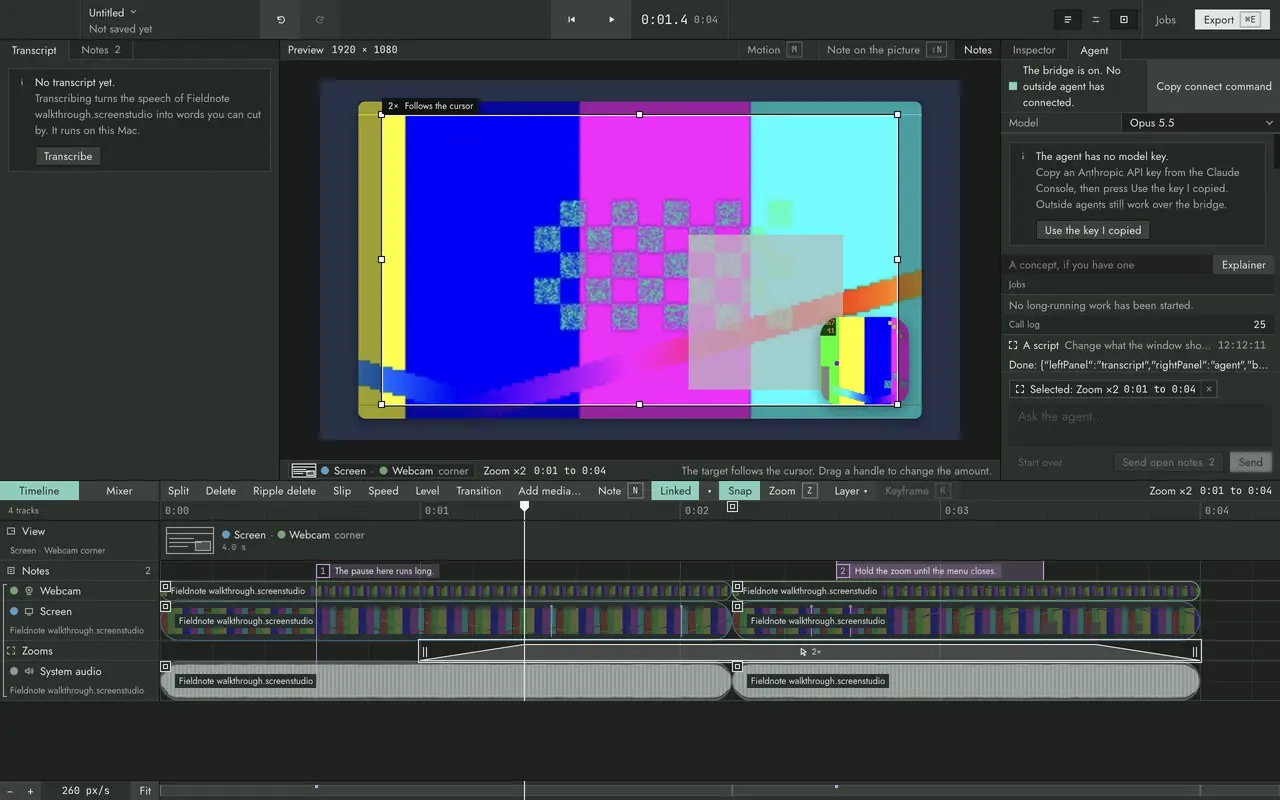Switch to the Notes 2 tab
Viewport: 1280px width, 800px height.
pos(101,50)
